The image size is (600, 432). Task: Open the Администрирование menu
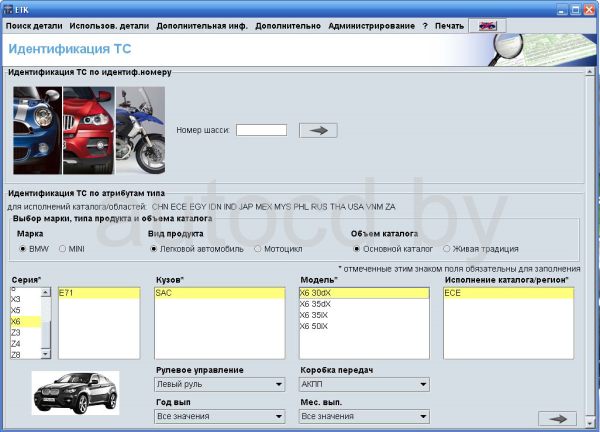pos(371,26)
